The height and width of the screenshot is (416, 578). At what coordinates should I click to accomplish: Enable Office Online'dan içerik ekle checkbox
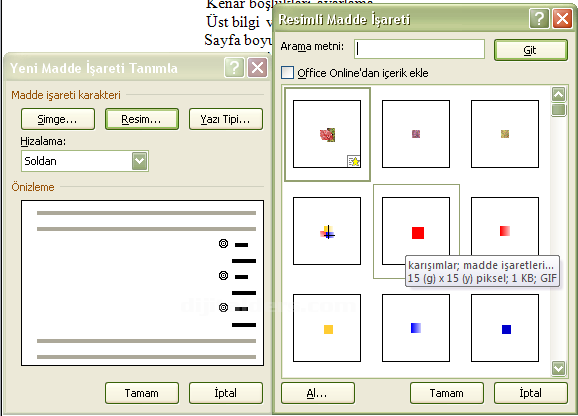pyautogui.click(x=288, y=73)
